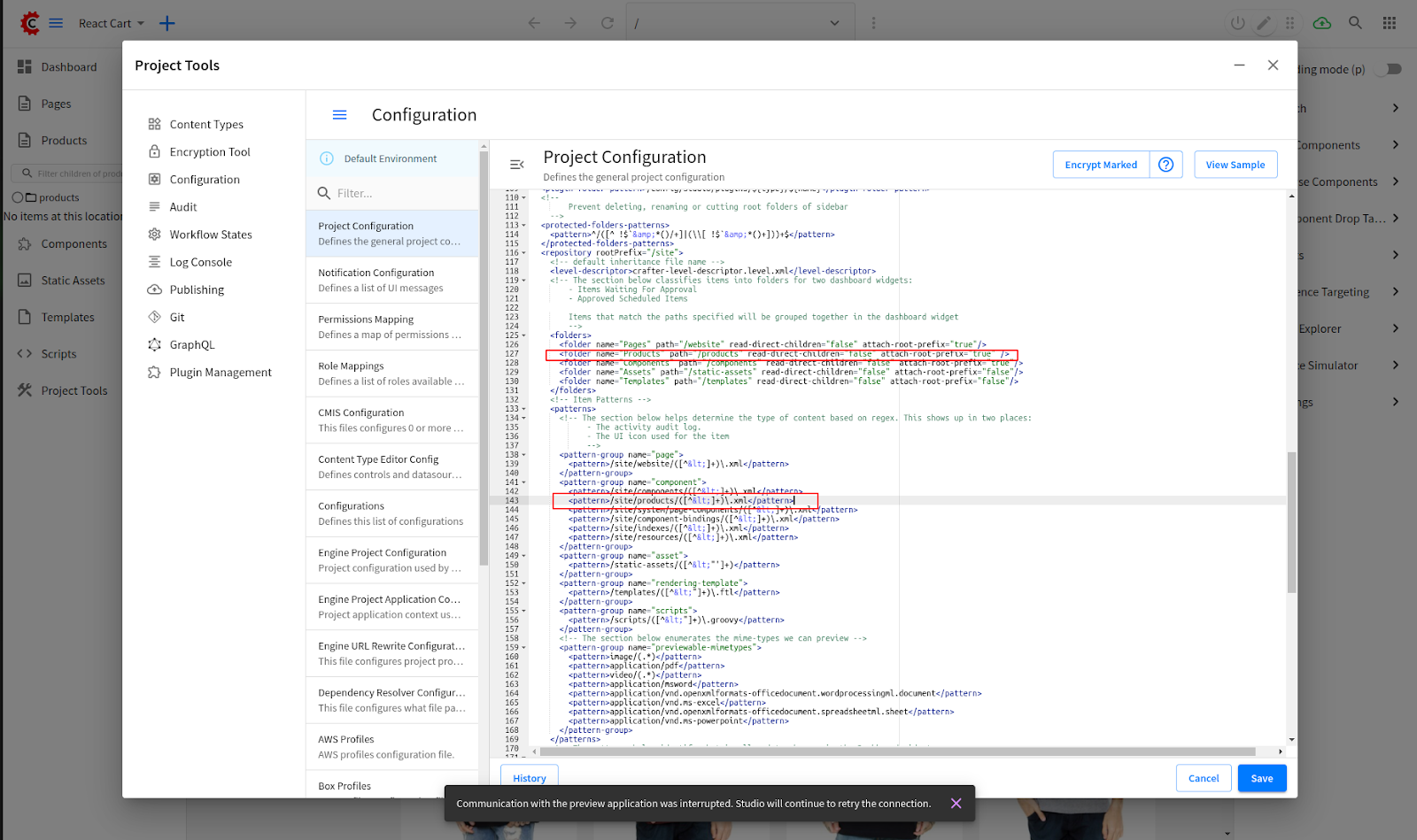Collapse the configuration list panel icon
Viewport: 1417px width, 840px height.
pos(517,165)
